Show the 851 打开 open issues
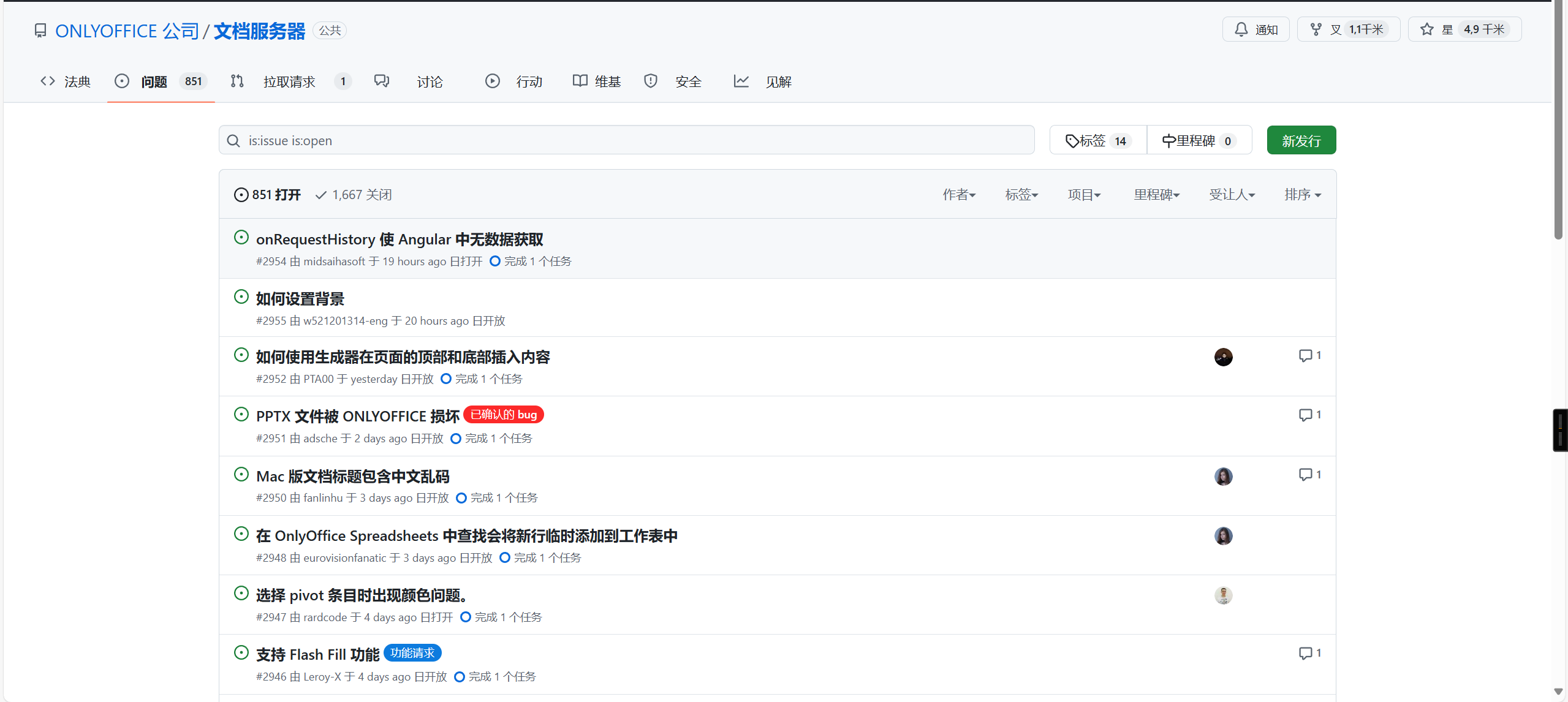Image resolution: width=1568 pixels, height=702 pixels. [x=267, y=195]
